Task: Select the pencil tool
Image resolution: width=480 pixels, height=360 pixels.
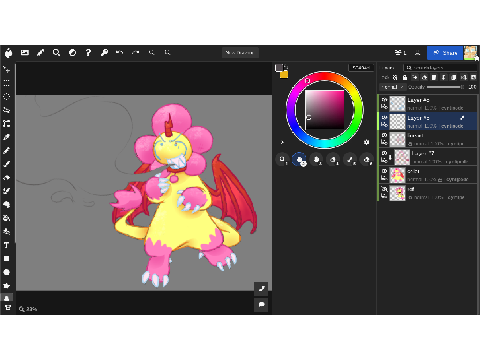Action: [7, 151]
